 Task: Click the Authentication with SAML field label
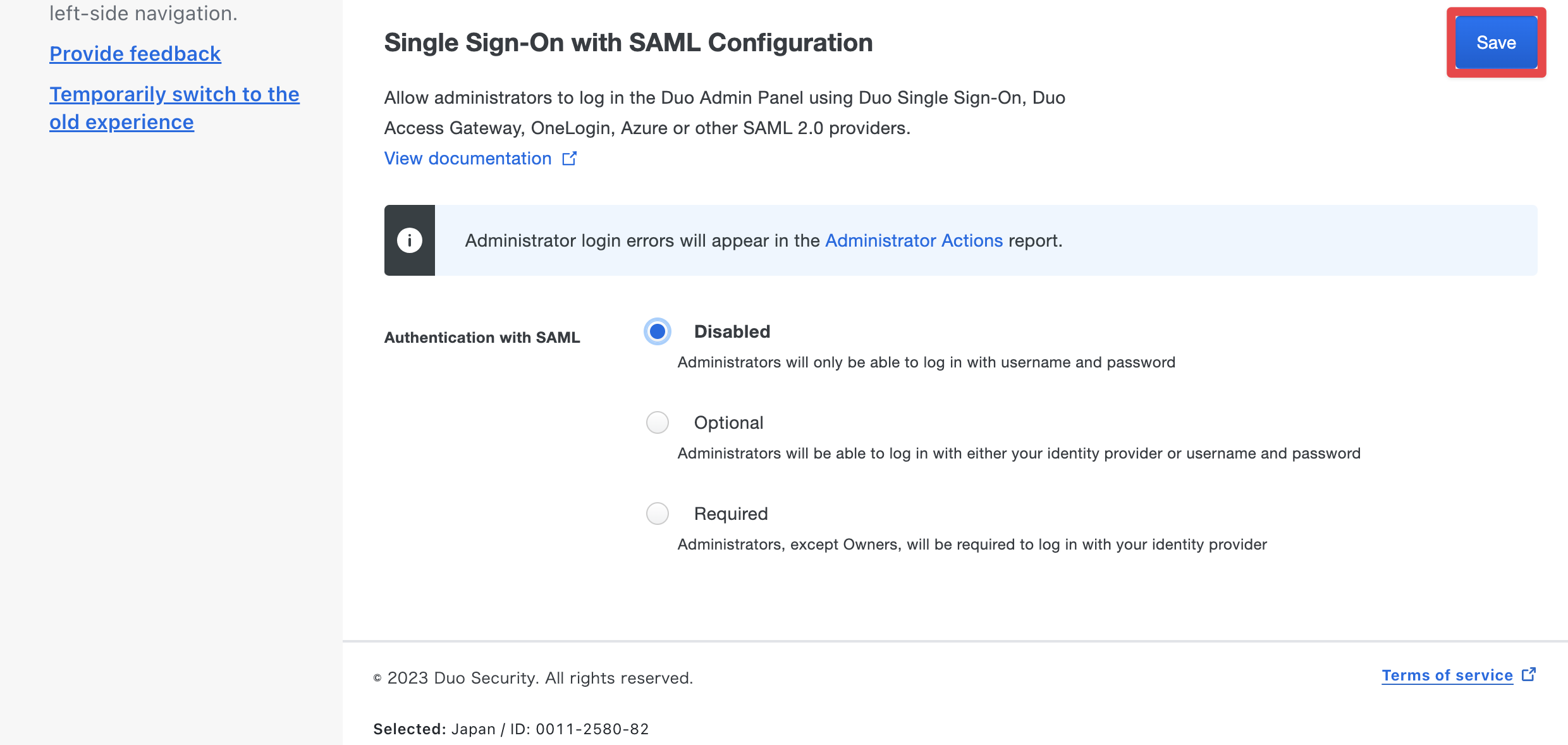482,338
